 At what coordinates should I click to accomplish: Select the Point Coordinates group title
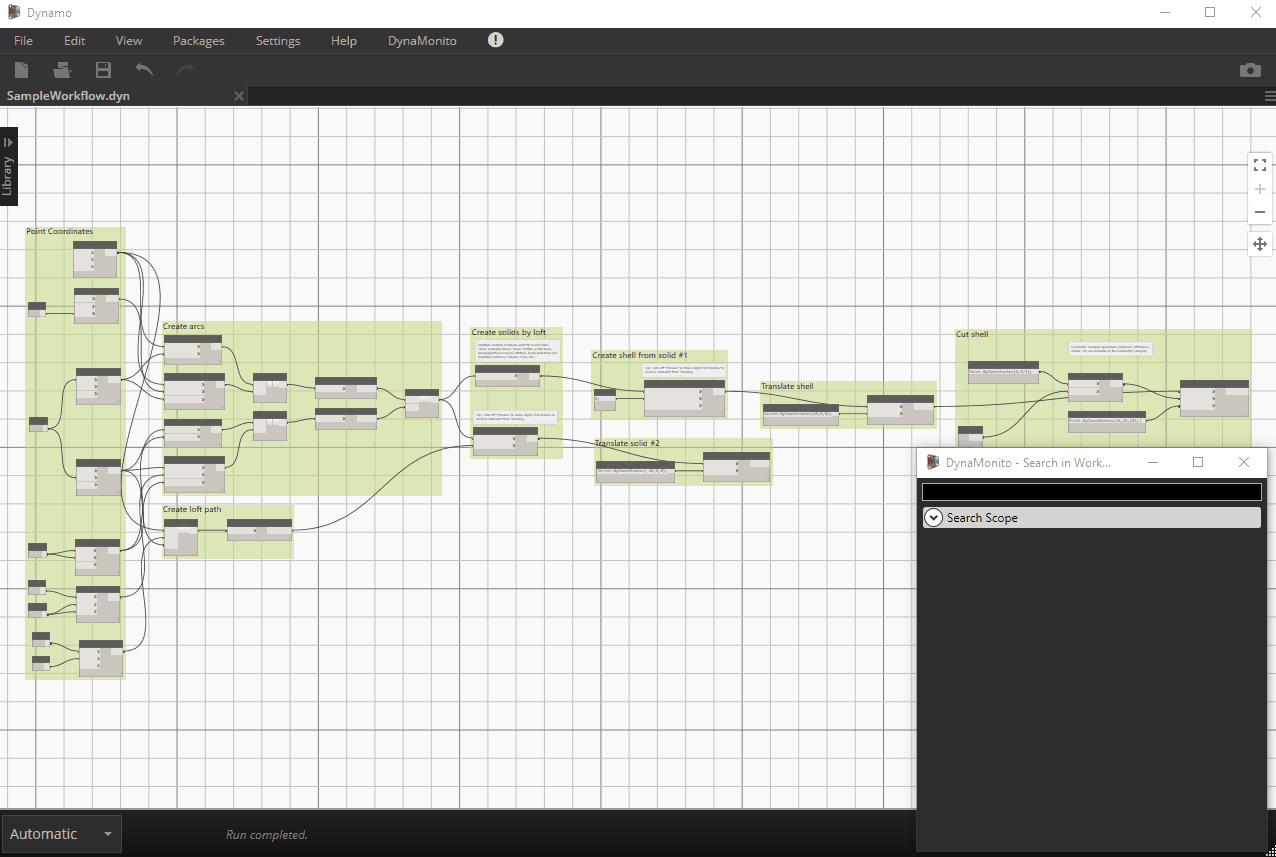point(60,232)
